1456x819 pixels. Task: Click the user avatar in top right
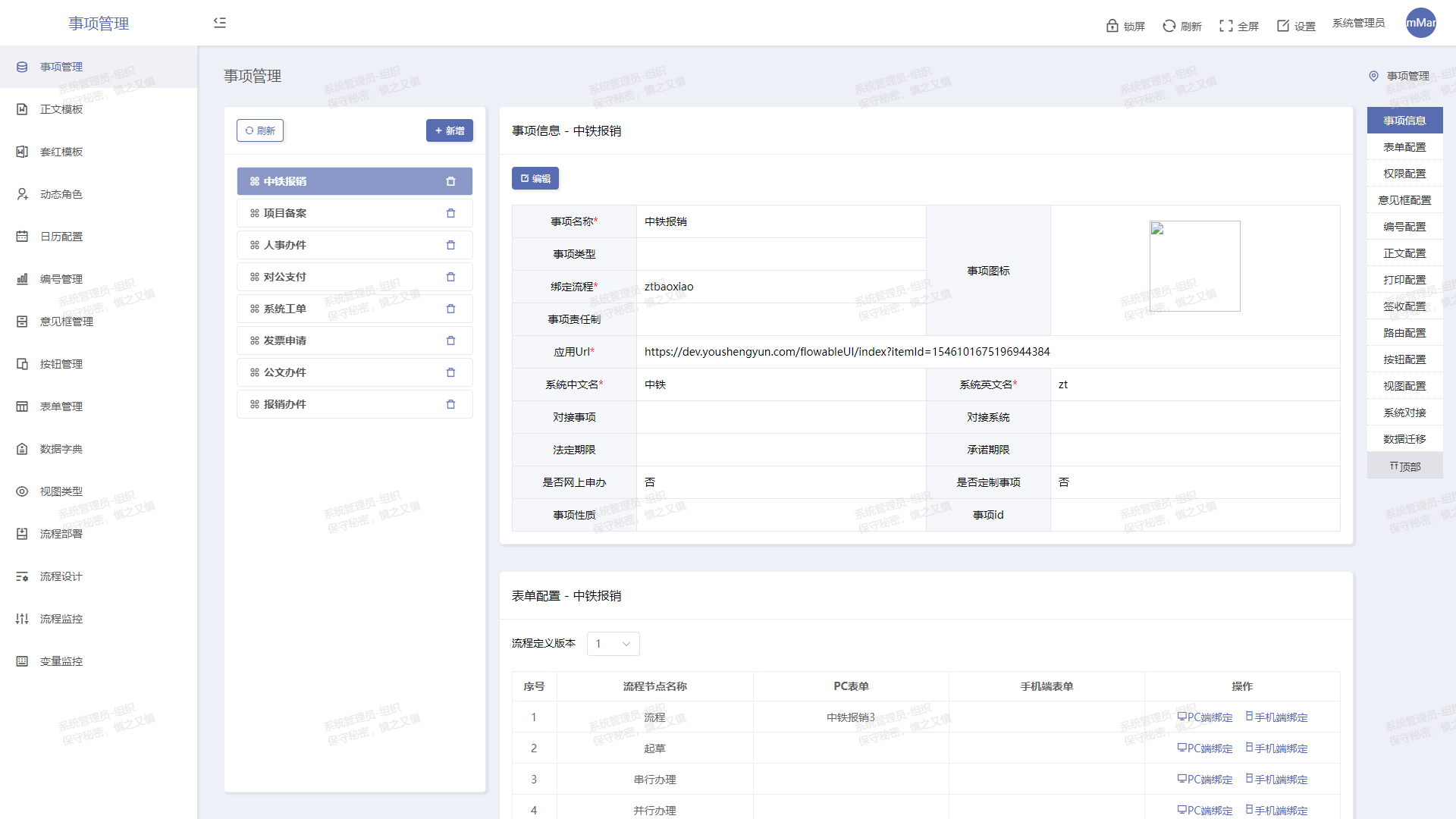click(x=1420, y=23)
